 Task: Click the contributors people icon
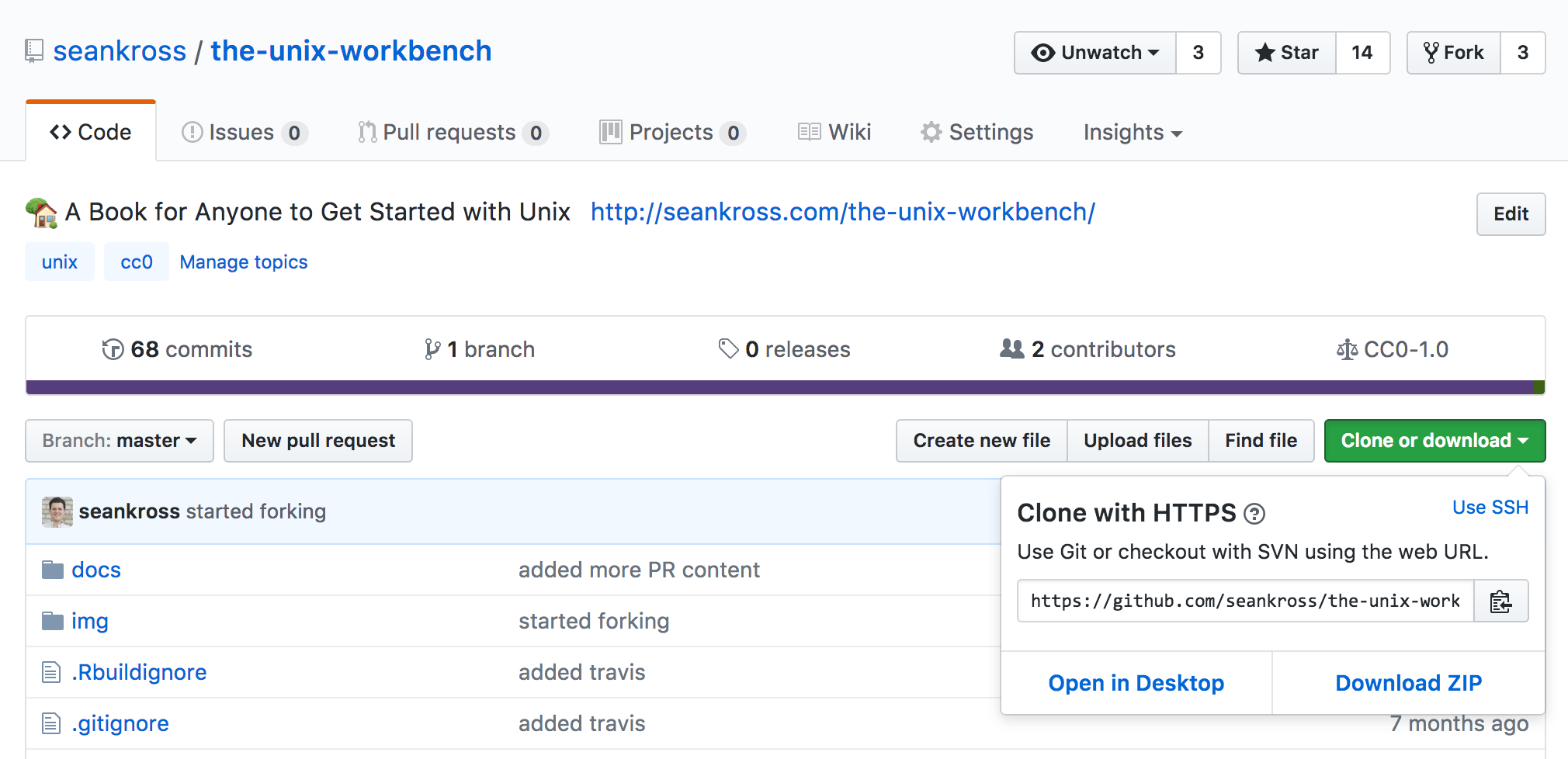pos(1011,349)
